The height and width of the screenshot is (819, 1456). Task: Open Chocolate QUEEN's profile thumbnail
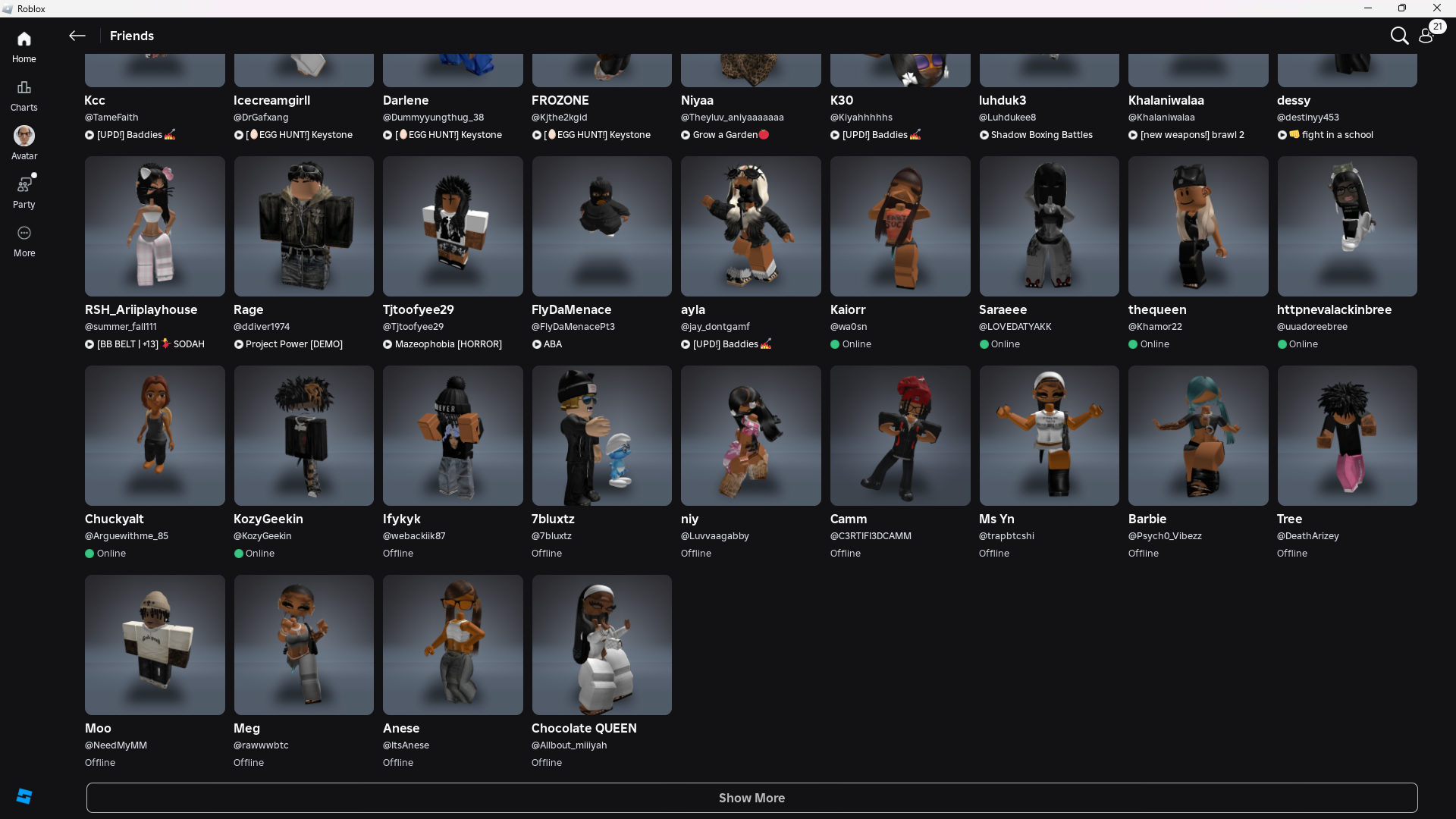click(601, 645)
